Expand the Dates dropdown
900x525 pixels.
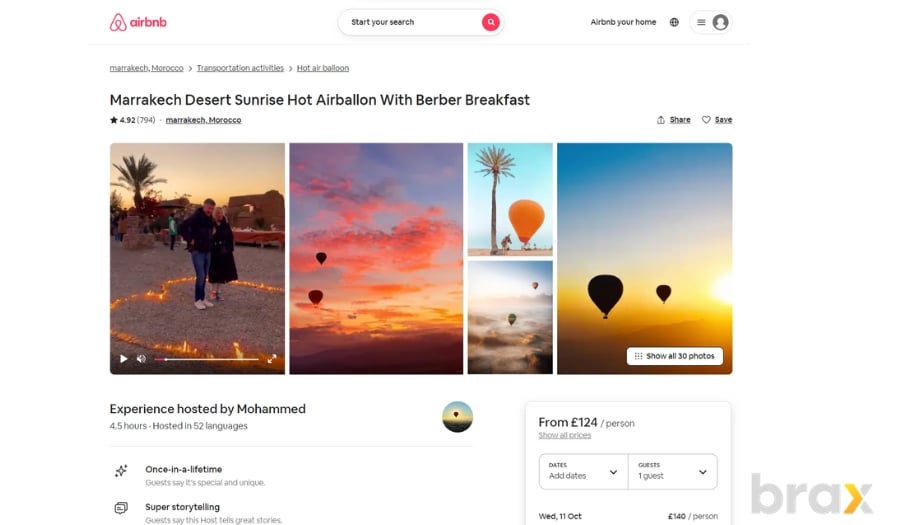pos(583,472)
